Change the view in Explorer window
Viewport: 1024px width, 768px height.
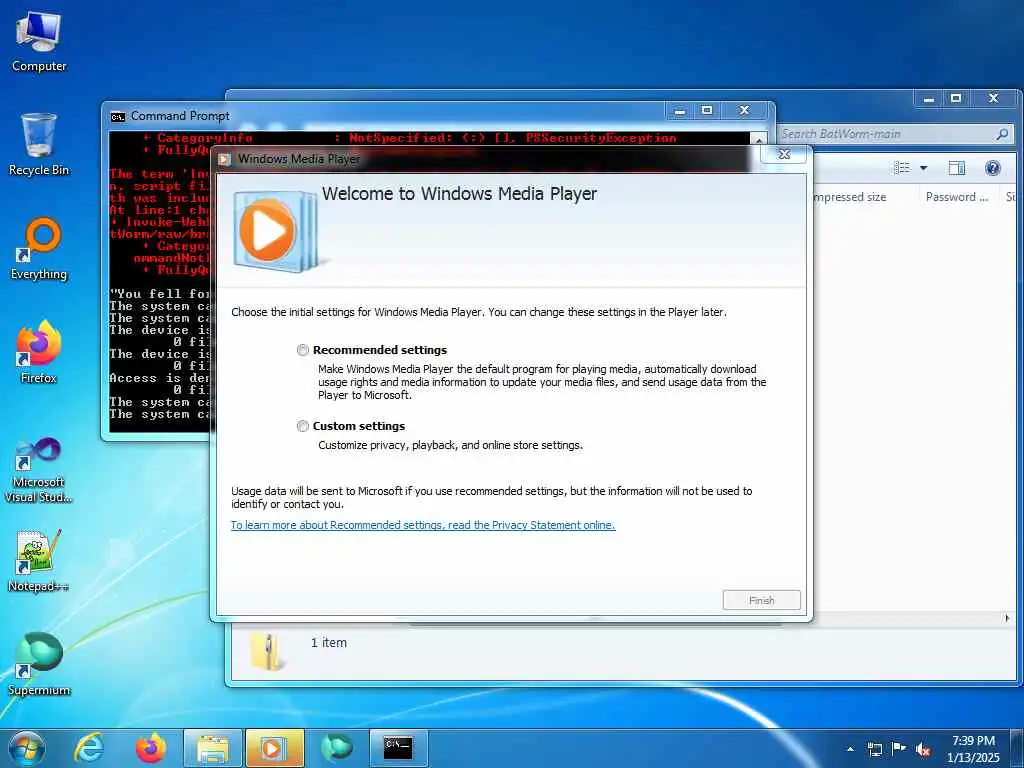(x=902, y=168)
